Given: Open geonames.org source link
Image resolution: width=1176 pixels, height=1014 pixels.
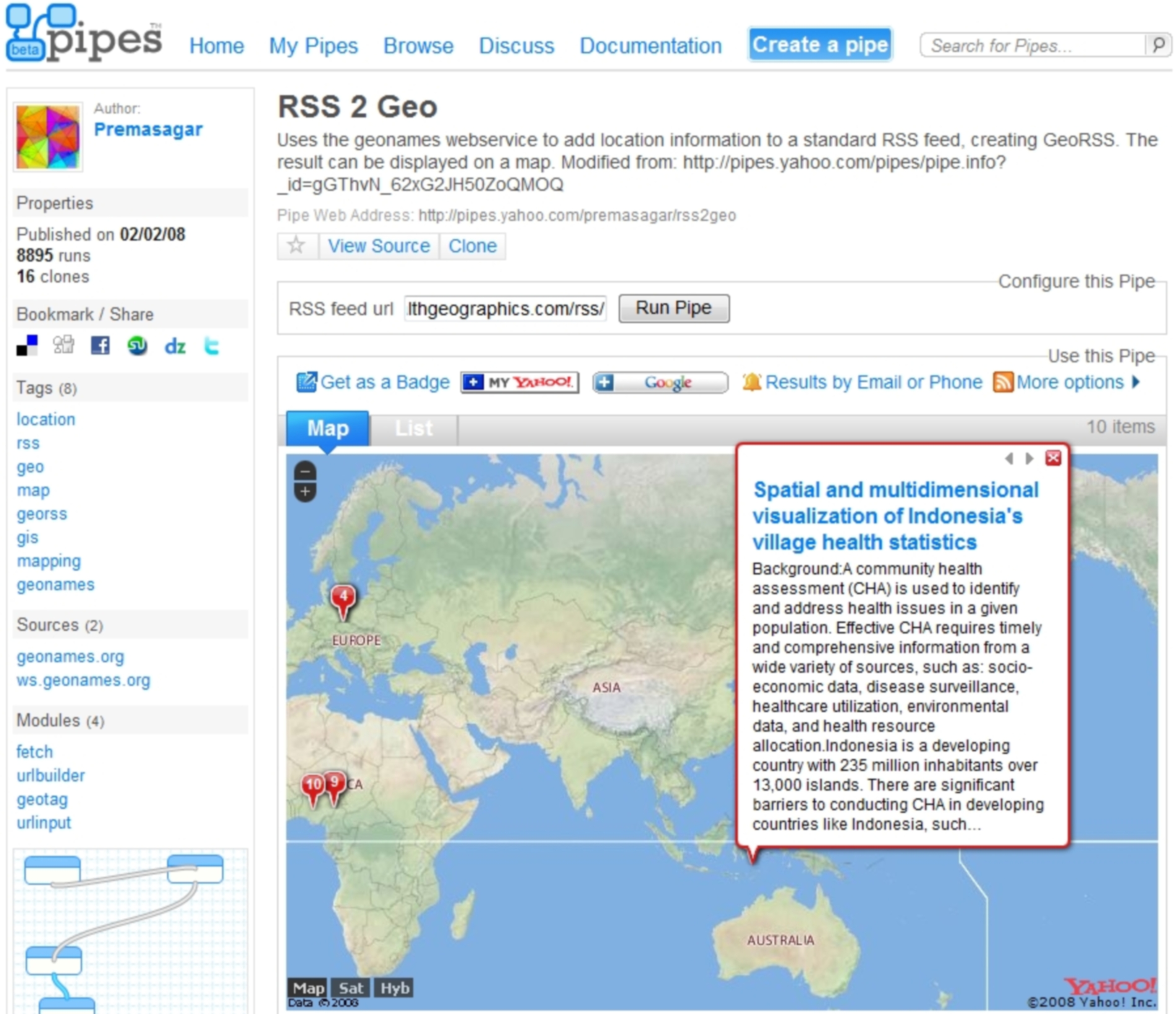Looking at the screenshot, I should click(x=70, y=657).
